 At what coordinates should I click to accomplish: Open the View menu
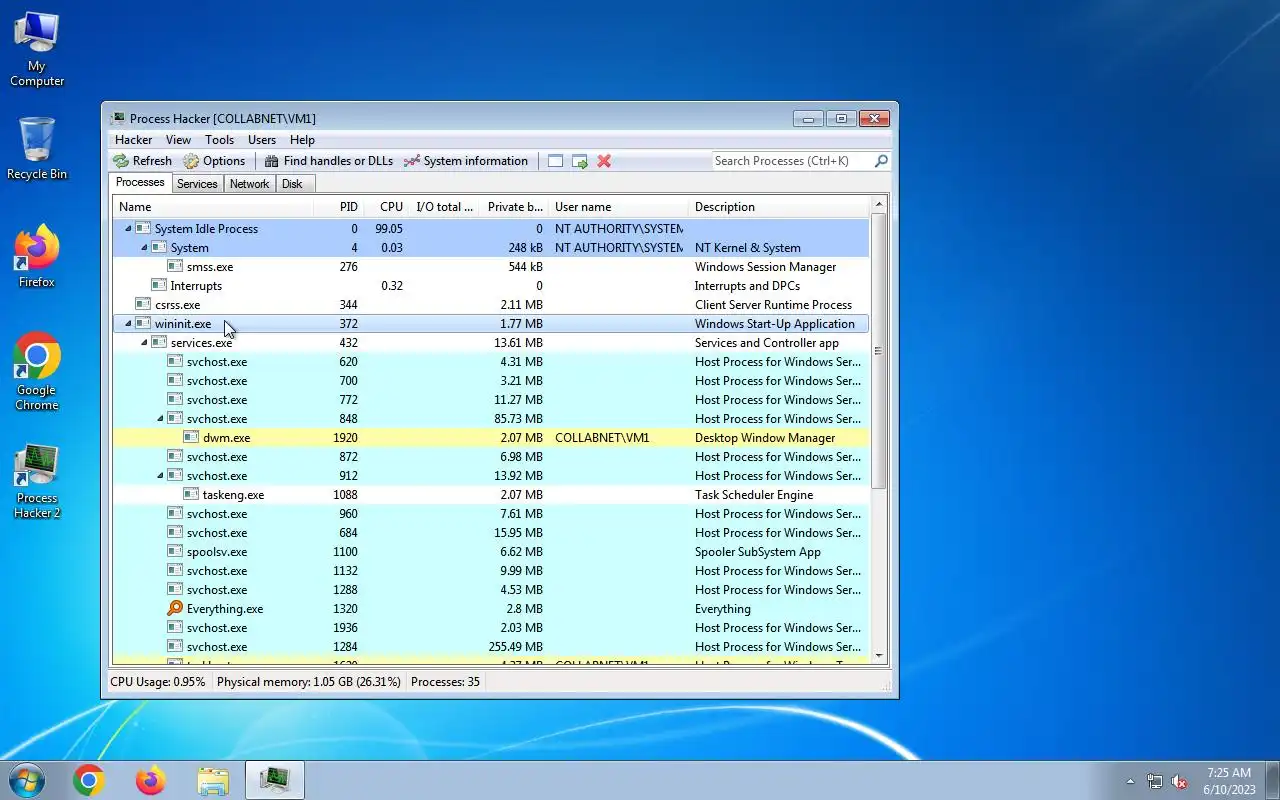(178, 140)
